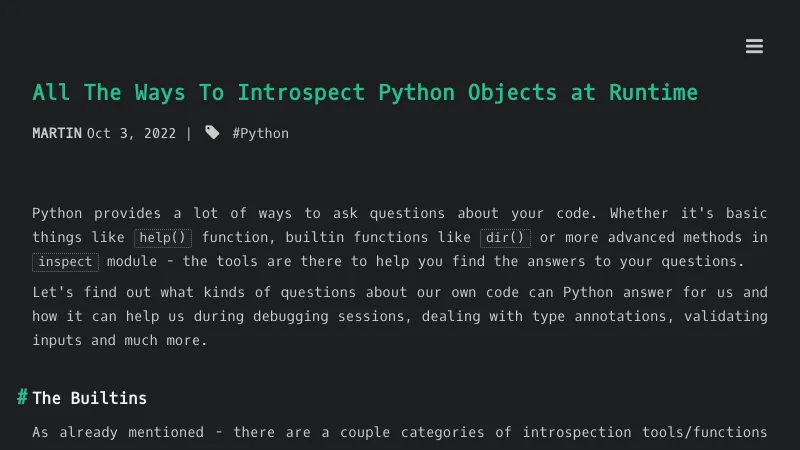Click the paragraph starting "Let's find out"
800x450 pixels.
tap(400, 316)
